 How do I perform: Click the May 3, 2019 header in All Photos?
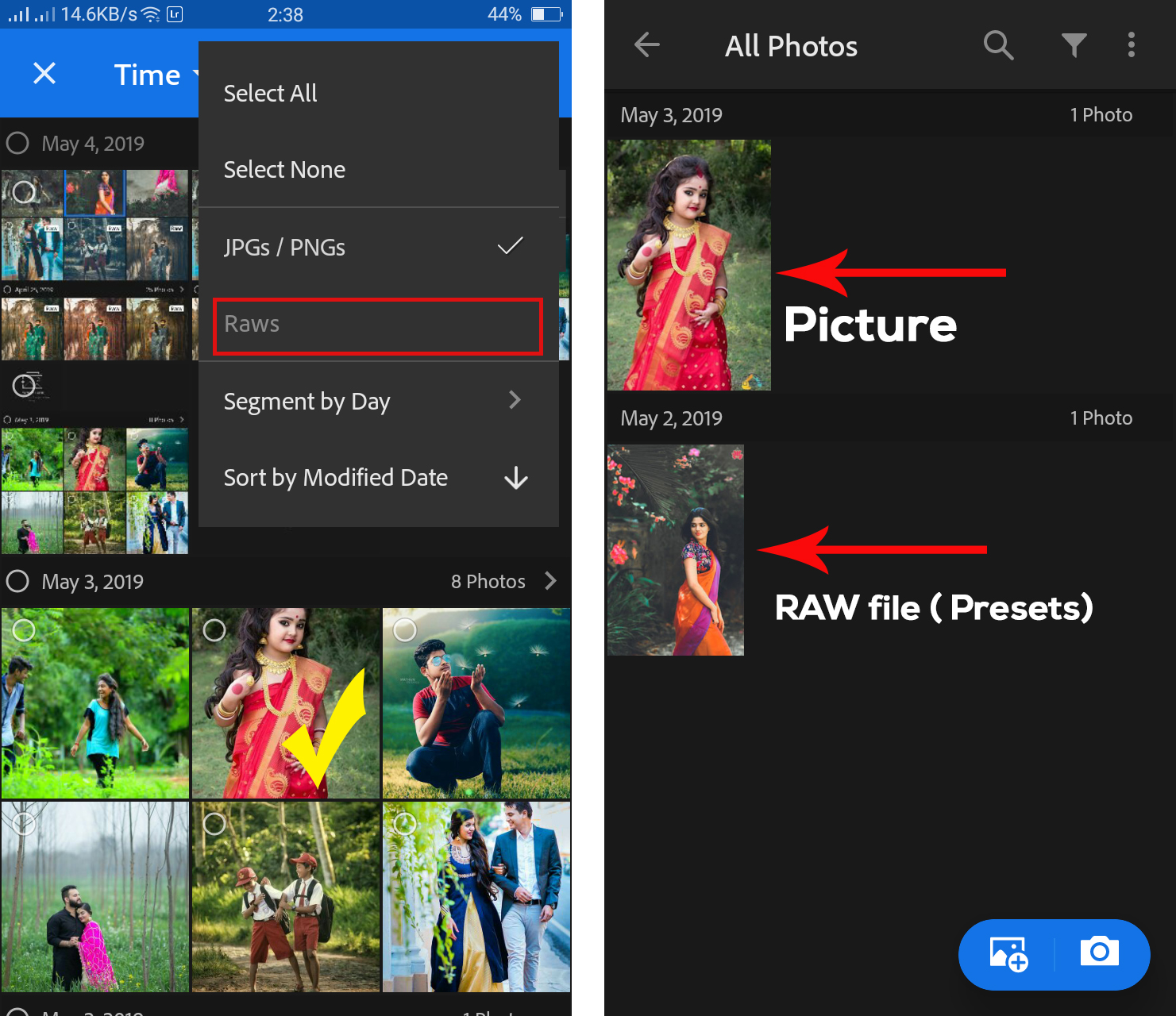(x=672, y=115)
